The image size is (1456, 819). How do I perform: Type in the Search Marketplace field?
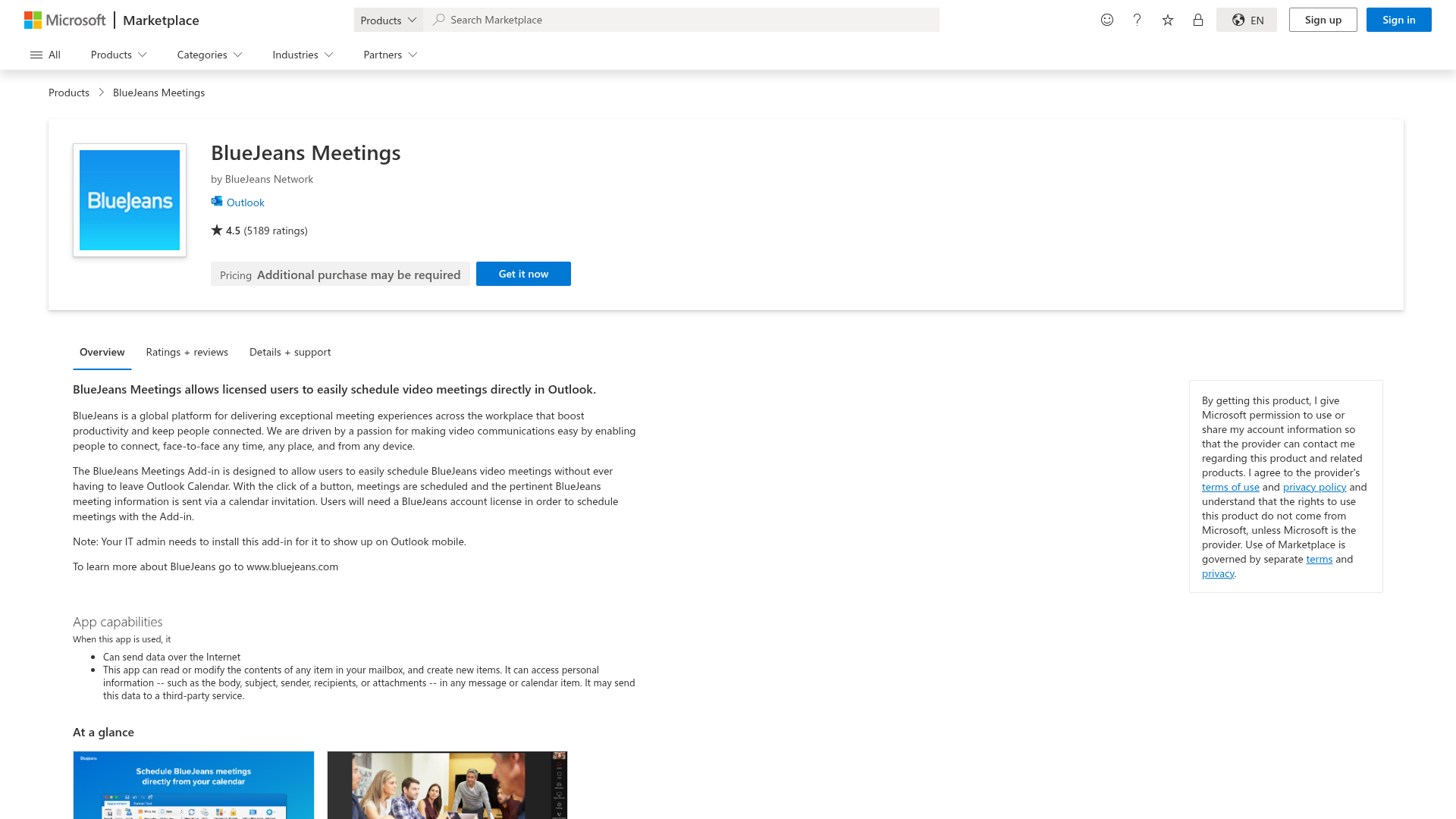[x=682, y=20]
